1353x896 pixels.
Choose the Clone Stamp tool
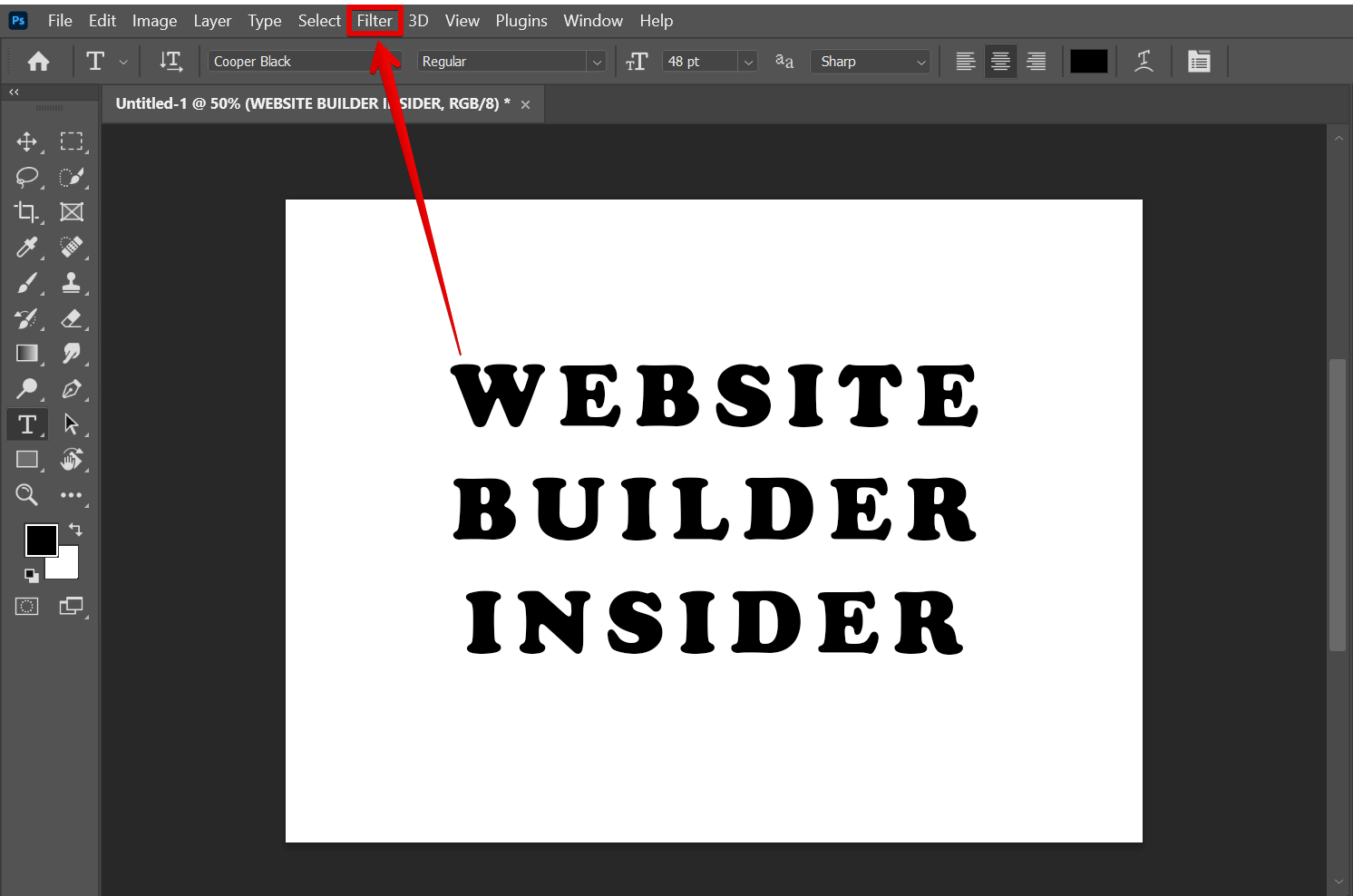[x=71, y=284]
